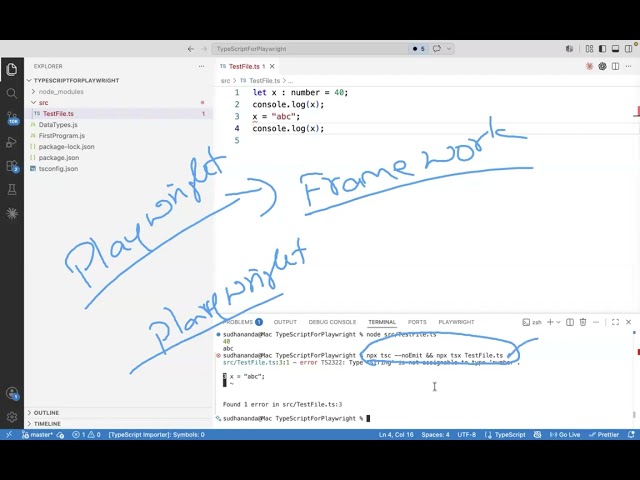Click the Explorer views ellipsis menu

pyautogui.click(x=201, y=66)
